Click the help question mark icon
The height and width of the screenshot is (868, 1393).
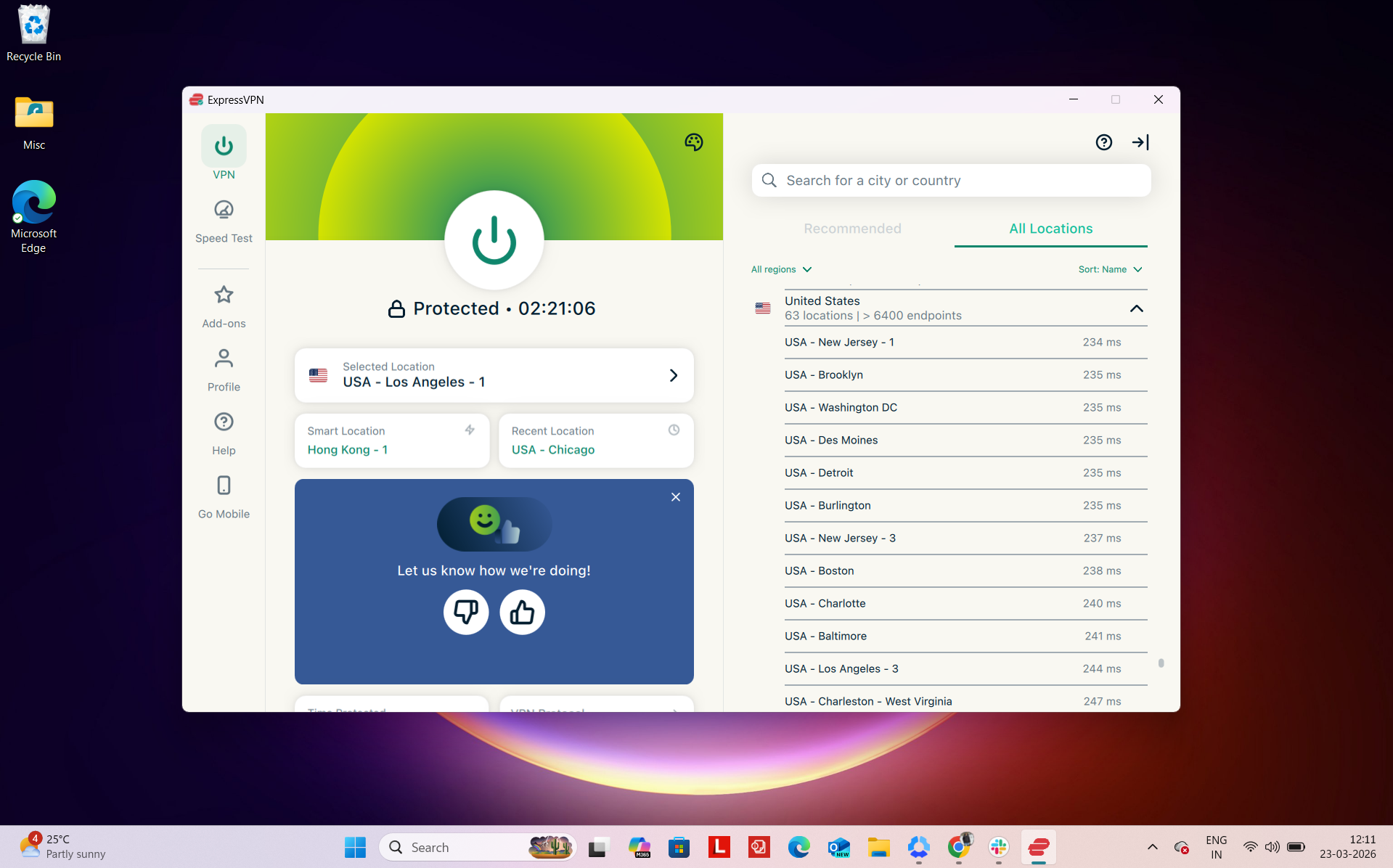(1103, 142)
